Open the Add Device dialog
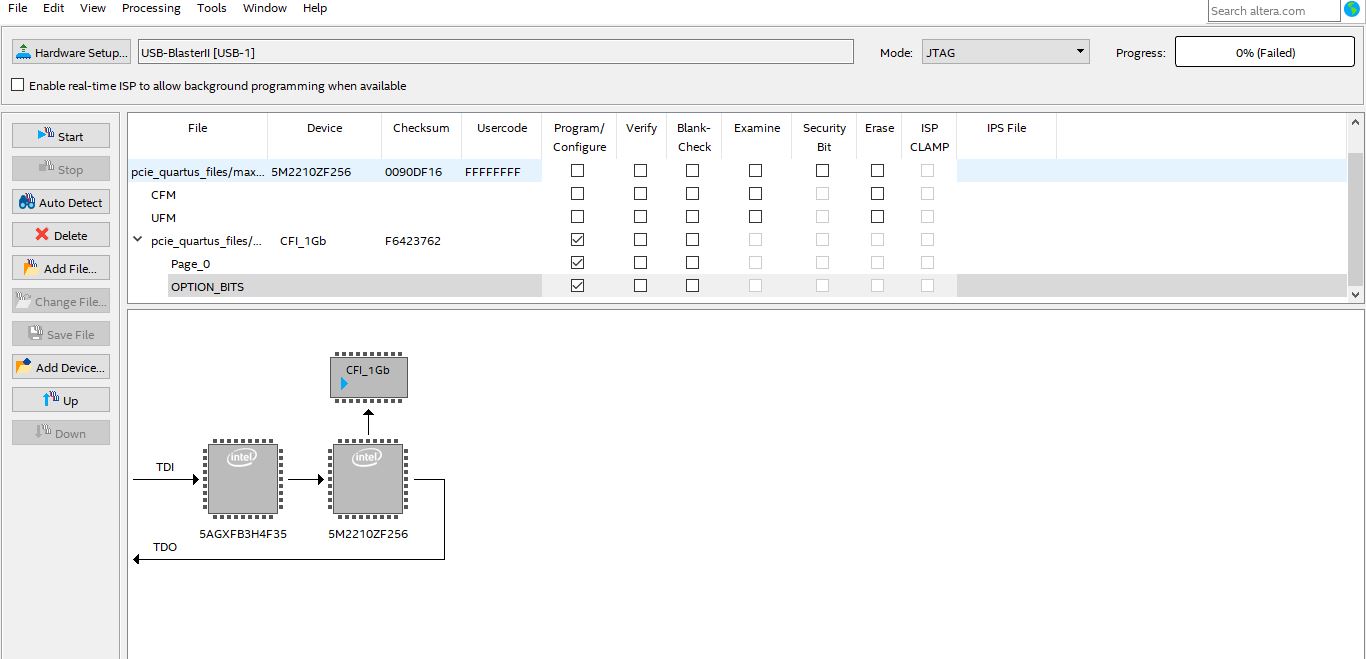 point(61,367)
